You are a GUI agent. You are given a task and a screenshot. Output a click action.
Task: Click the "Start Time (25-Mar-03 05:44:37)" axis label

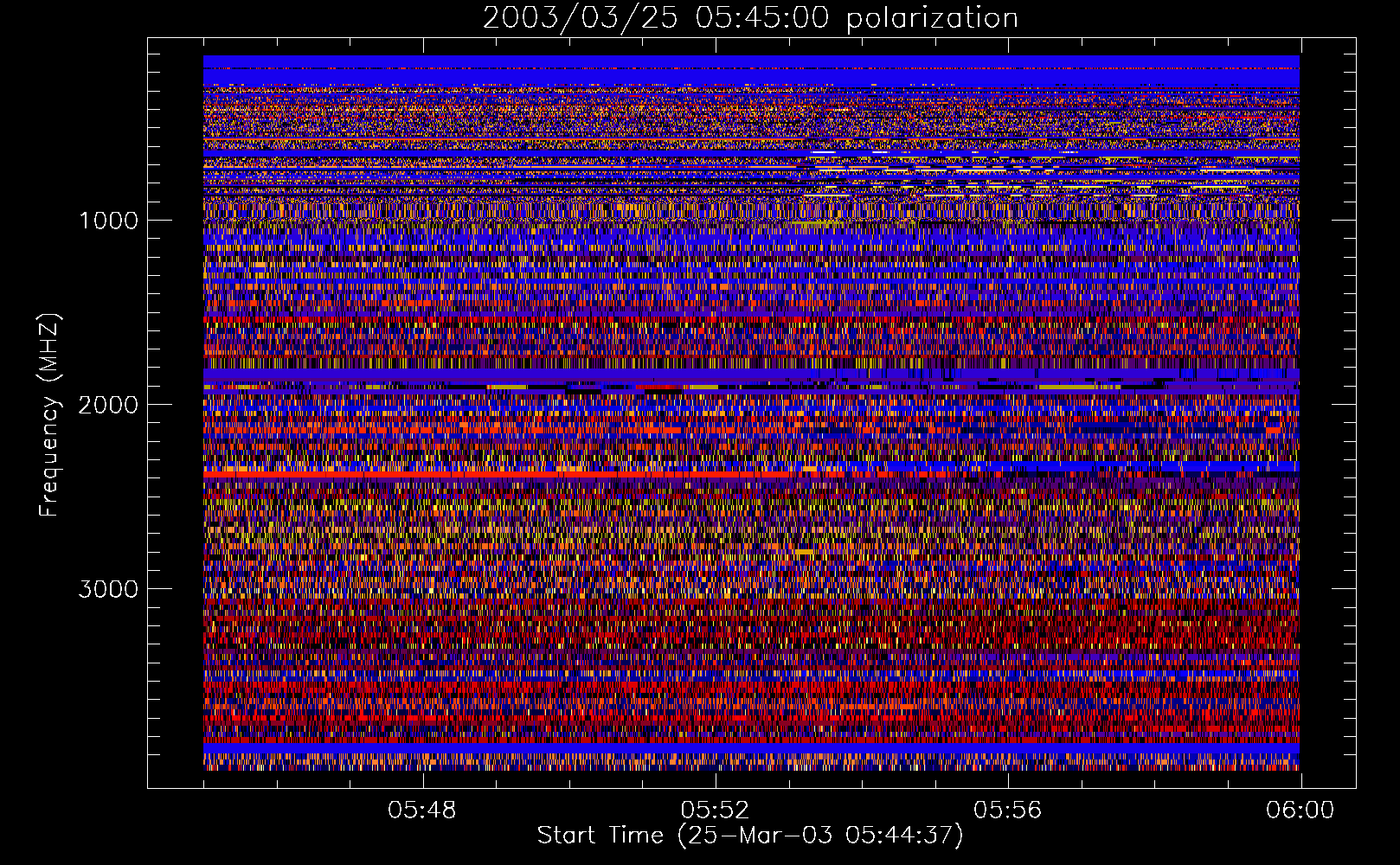[750, 836]
